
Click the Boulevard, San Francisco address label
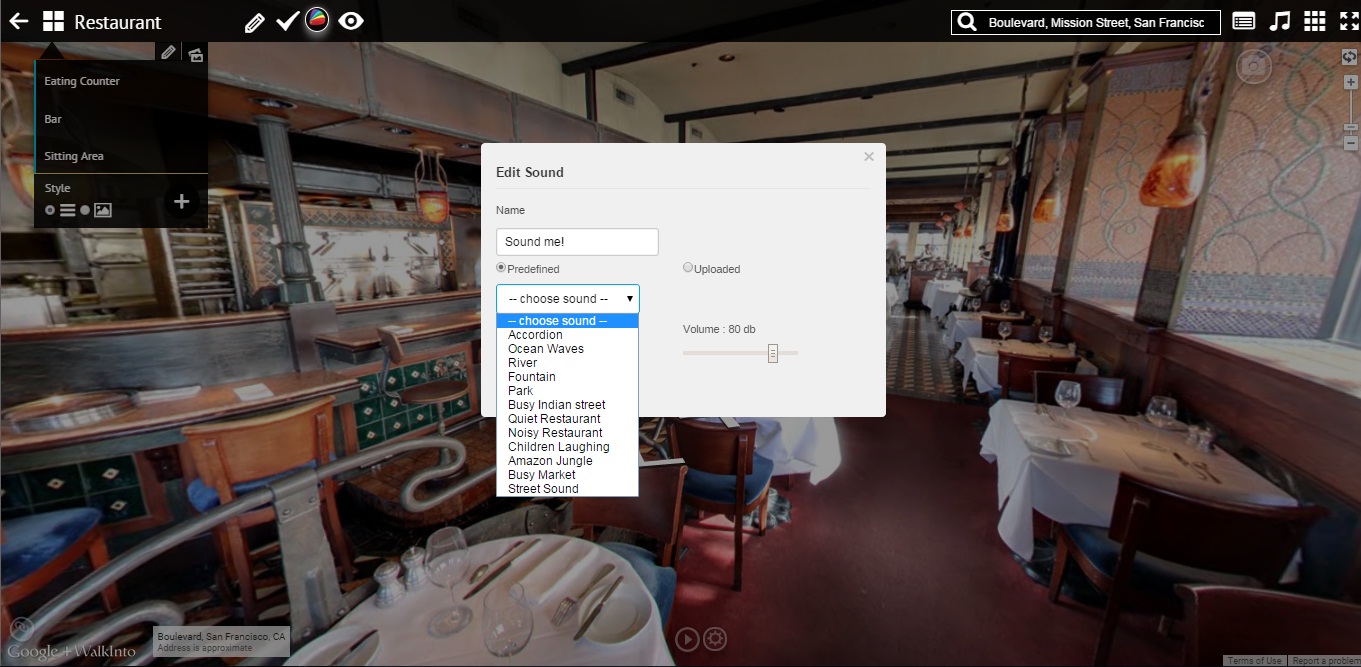click(221, 636)
